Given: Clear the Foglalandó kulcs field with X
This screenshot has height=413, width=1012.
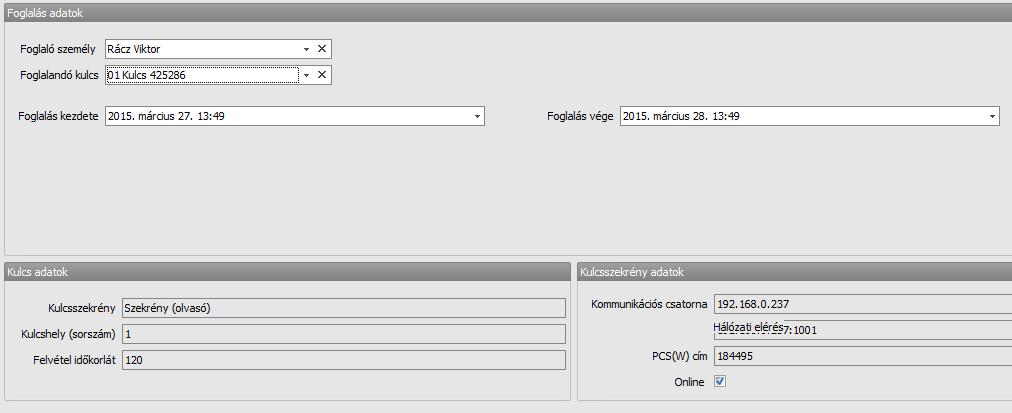Looking at the screenshot, I should click(321, 76).
